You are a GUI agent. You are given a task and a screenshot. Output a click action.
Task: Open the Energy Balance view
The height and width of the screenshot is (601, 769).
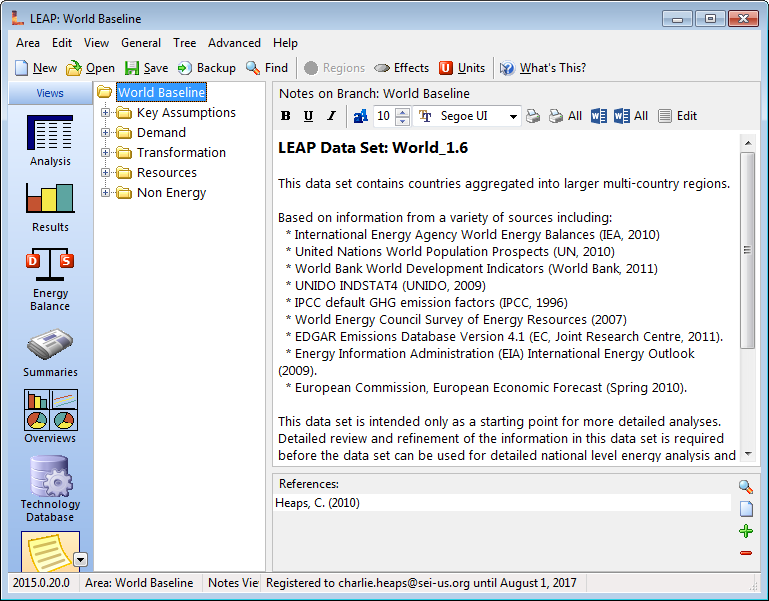(x=50, y=278)
